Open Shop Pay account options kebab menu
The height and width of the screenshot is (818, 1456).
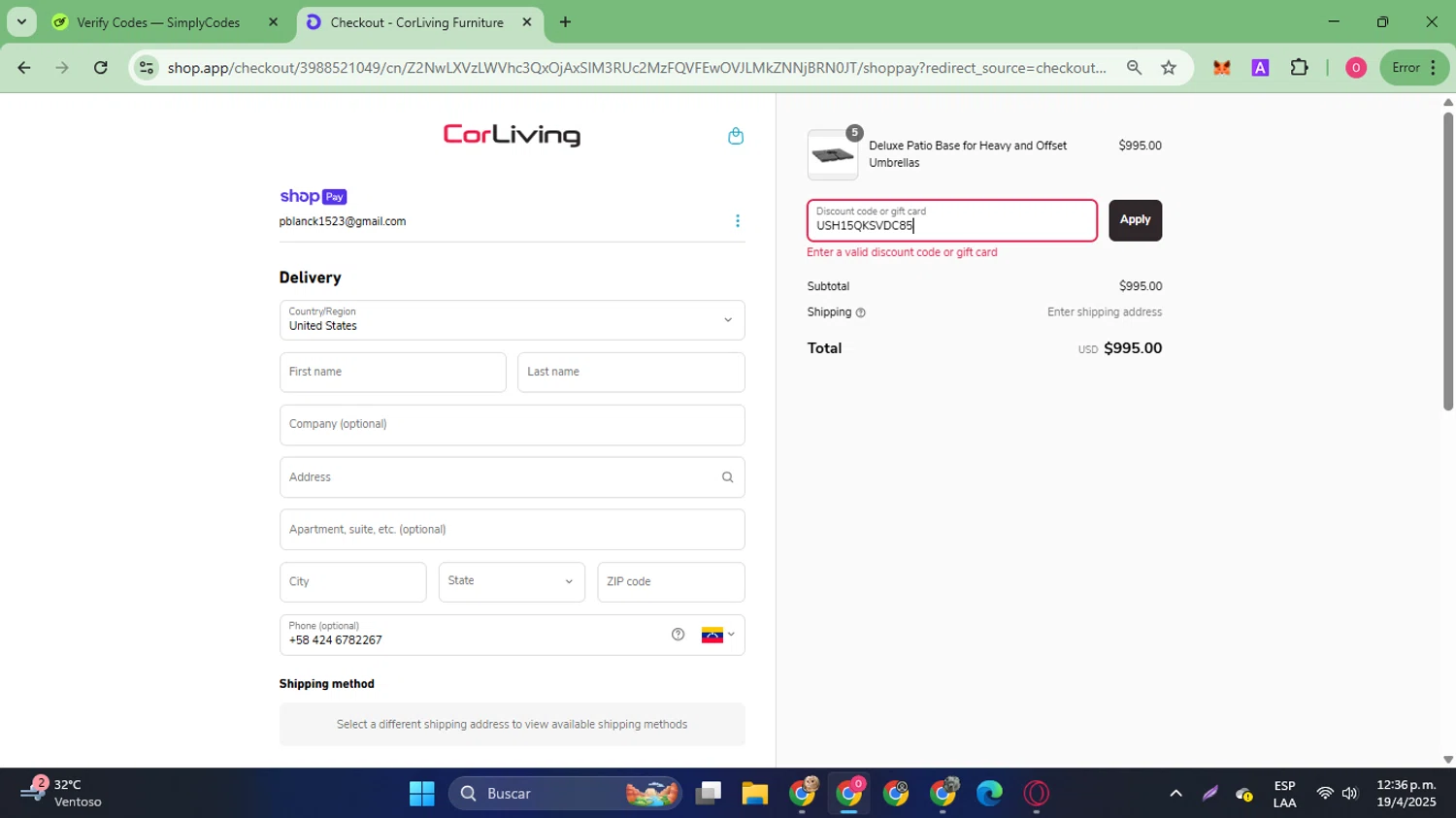tap(738, 221)
